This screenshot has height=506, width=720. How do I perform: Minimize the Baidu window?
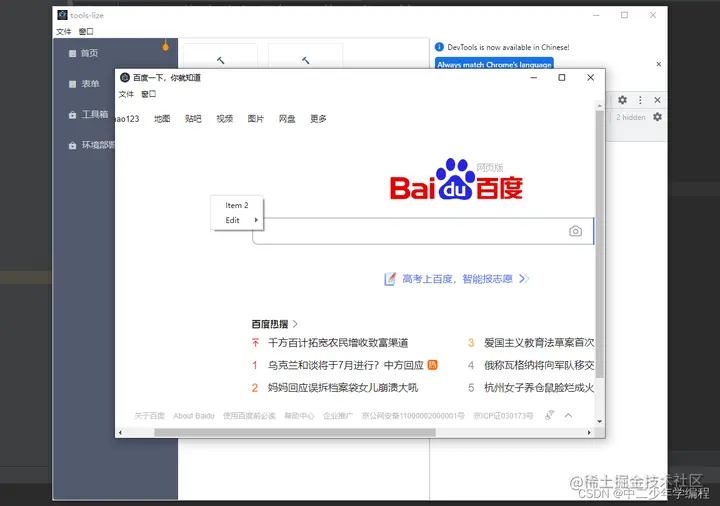[x=534, y=77]
